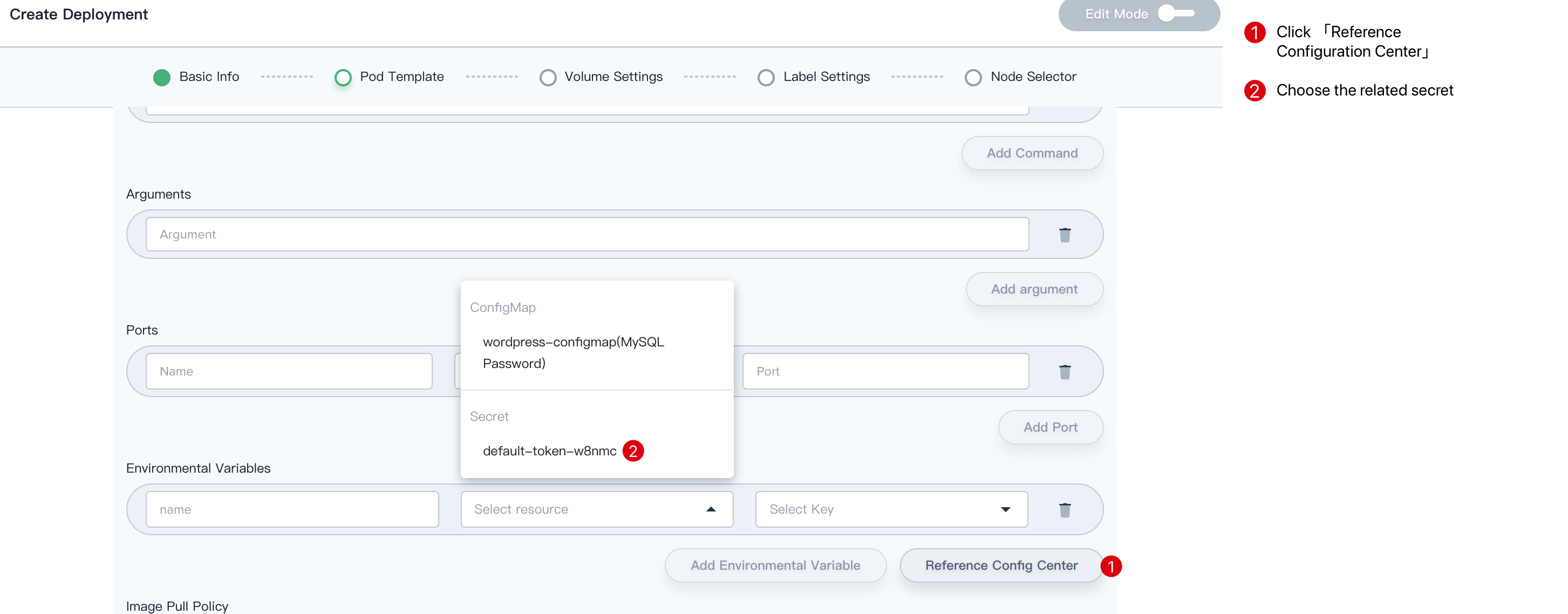Click the ConfigMap group heading
This screenshot has width=1568, height=614.
502,308
